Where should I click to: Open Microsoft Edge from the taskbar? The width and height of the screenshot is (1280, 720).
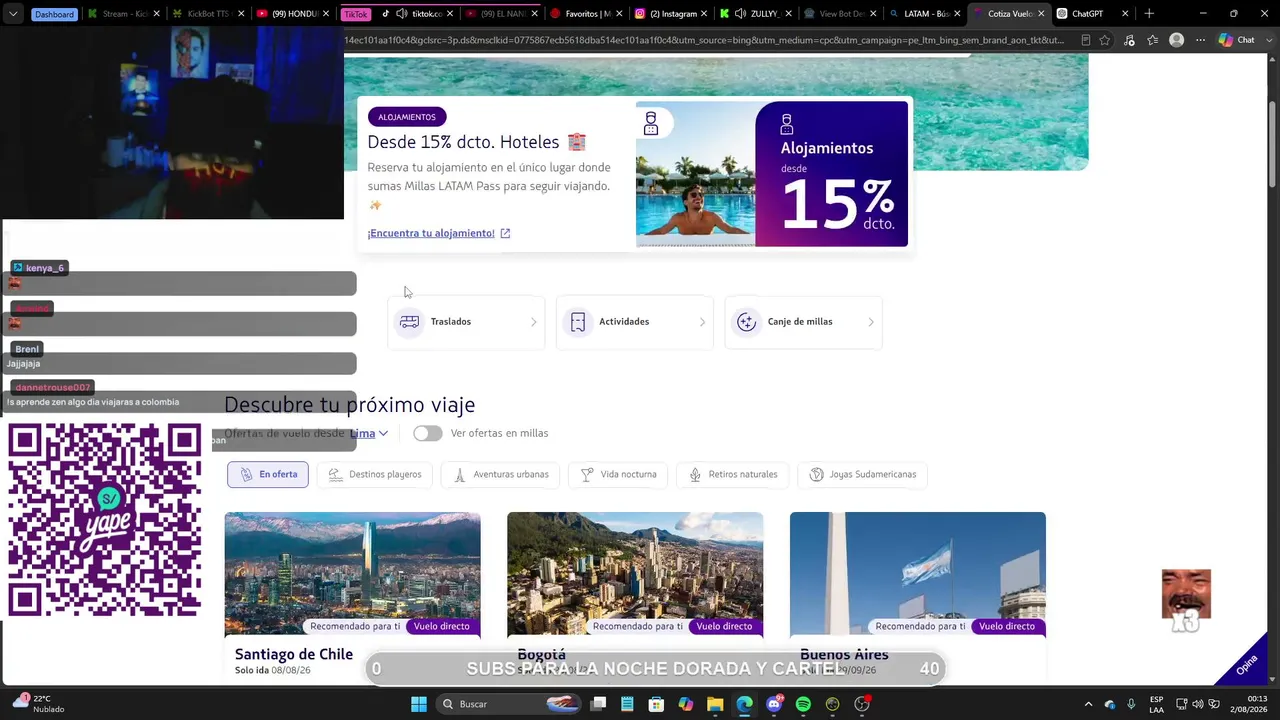(x=744, y=704)
